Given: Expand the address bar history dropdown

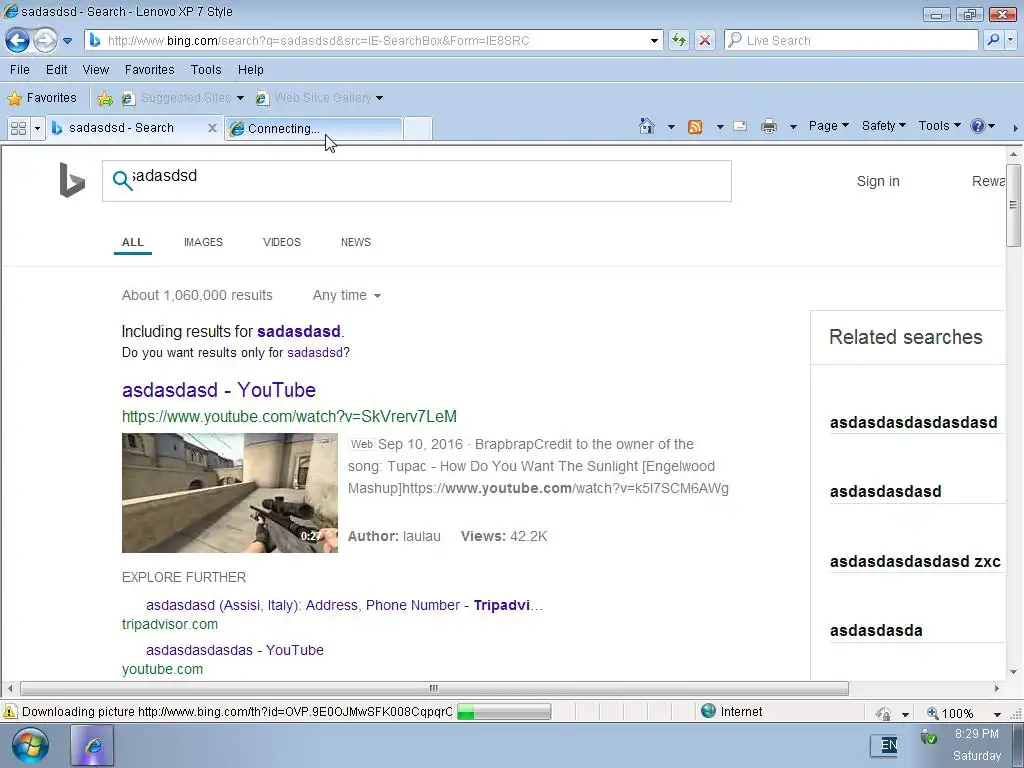Looking at the screenshot, I should click(x=654, y=40).
